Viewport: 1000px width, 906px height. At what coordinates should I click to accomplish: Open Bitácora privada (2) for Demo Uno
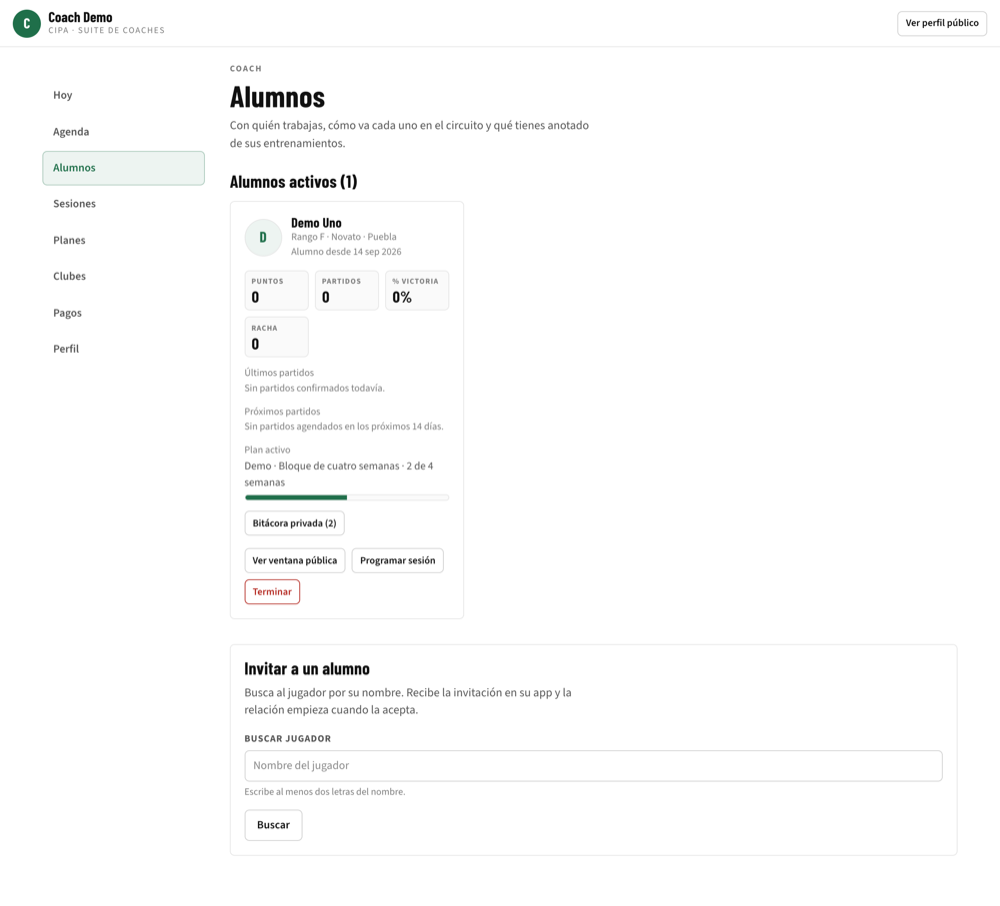(x=295, y=523)
